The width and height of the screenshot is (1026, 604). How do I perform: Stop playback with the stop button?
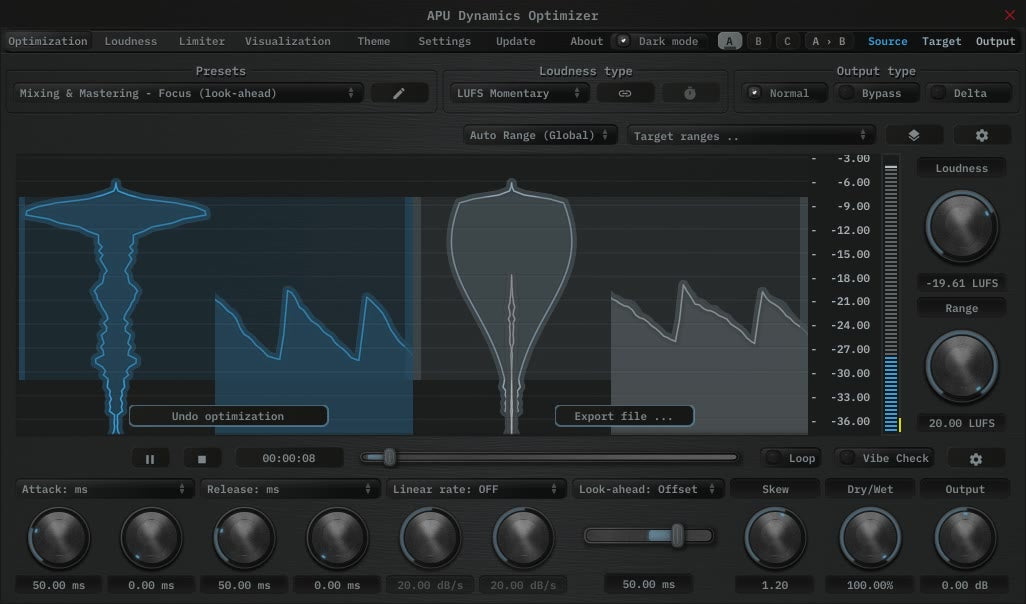[202, 459]
